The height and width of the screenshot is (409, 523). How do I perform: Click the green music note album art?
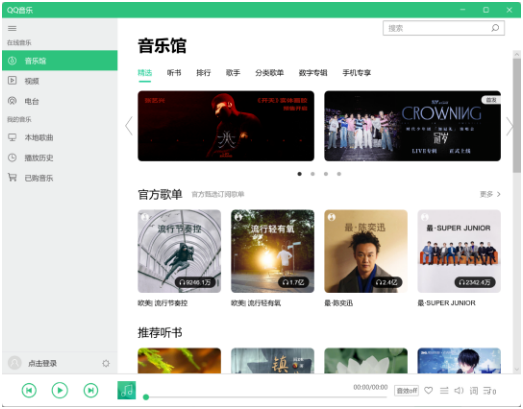[x=127, y=390]
